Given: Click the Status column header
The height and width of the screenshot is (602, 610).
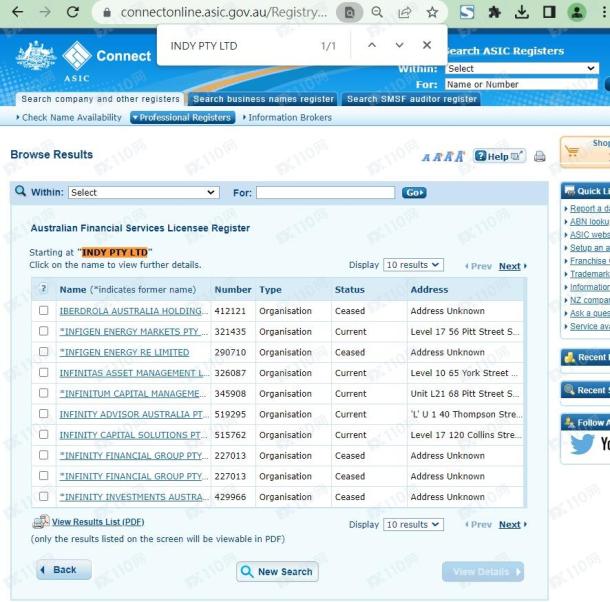Looking at the screenshot, I should tap(350, 290).
